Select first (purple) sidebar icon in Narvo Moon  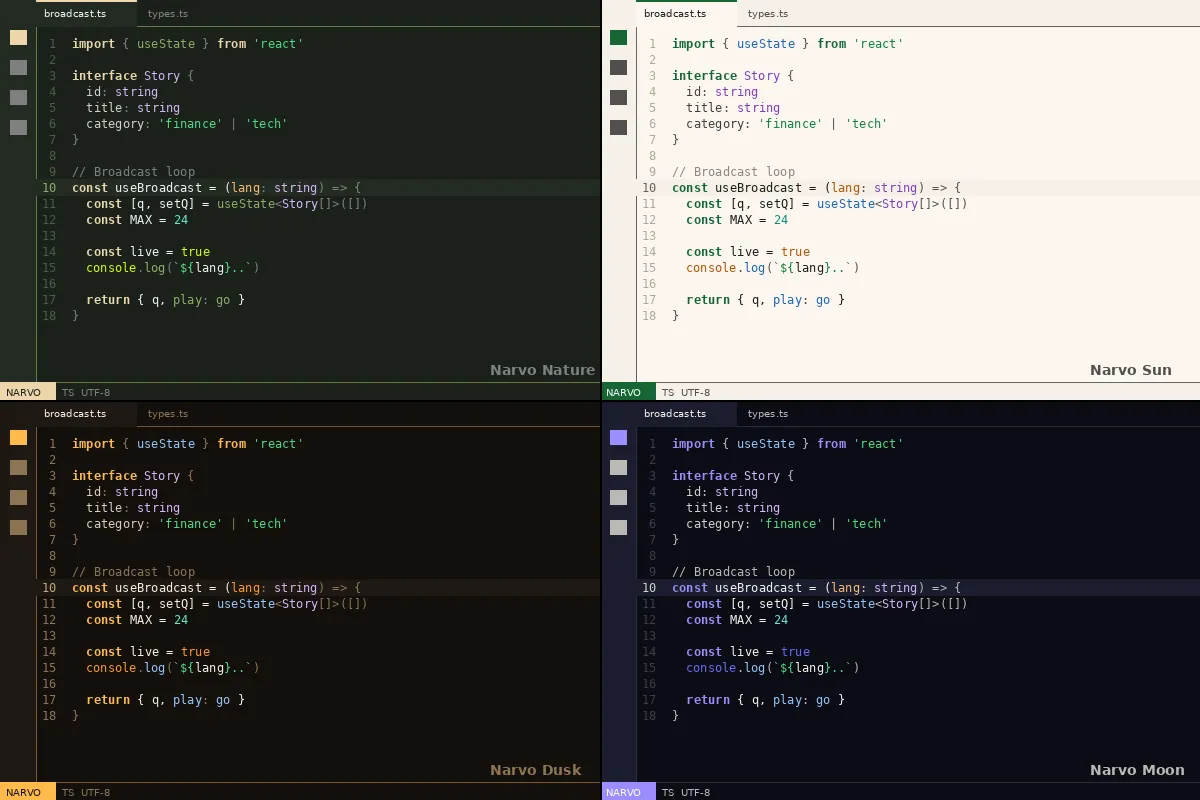pyautogui.click(x=618, y=438)
